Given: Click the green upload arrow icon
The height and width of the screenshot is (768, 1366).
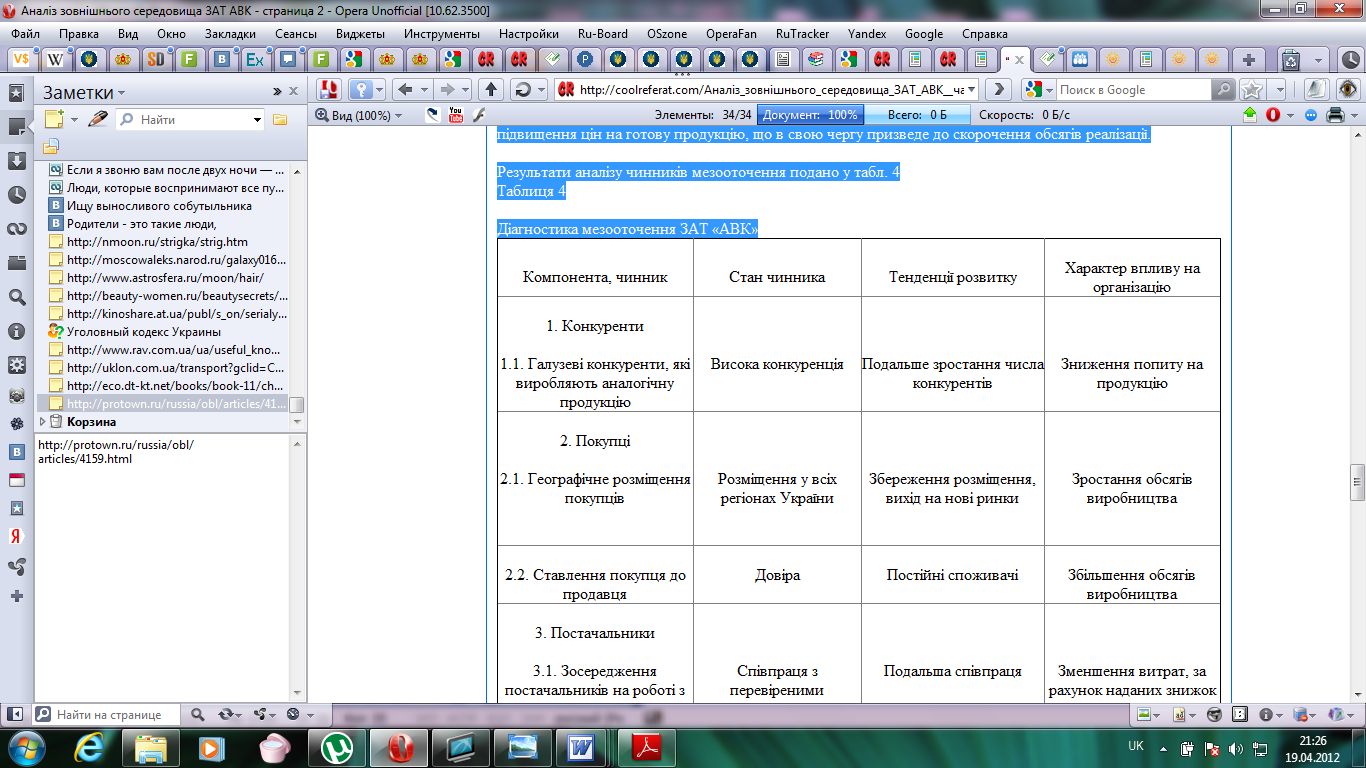Looking at the screenshot, I should (x=1250, y=115).
